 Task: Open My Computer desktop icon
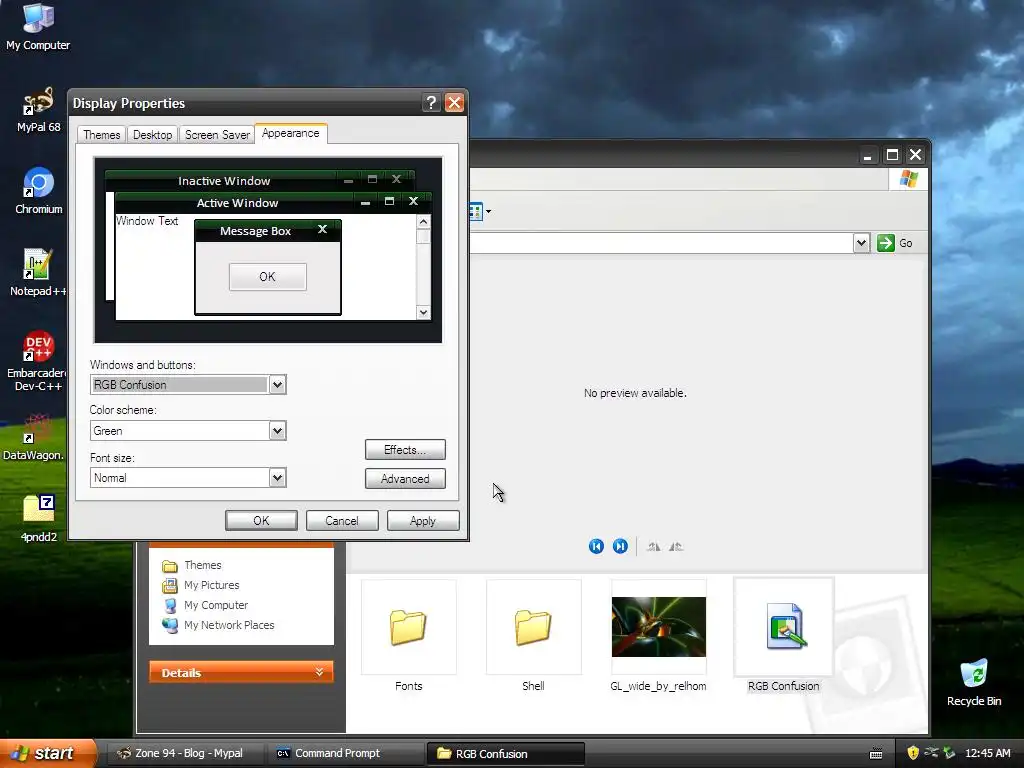[x=38, y=27]
